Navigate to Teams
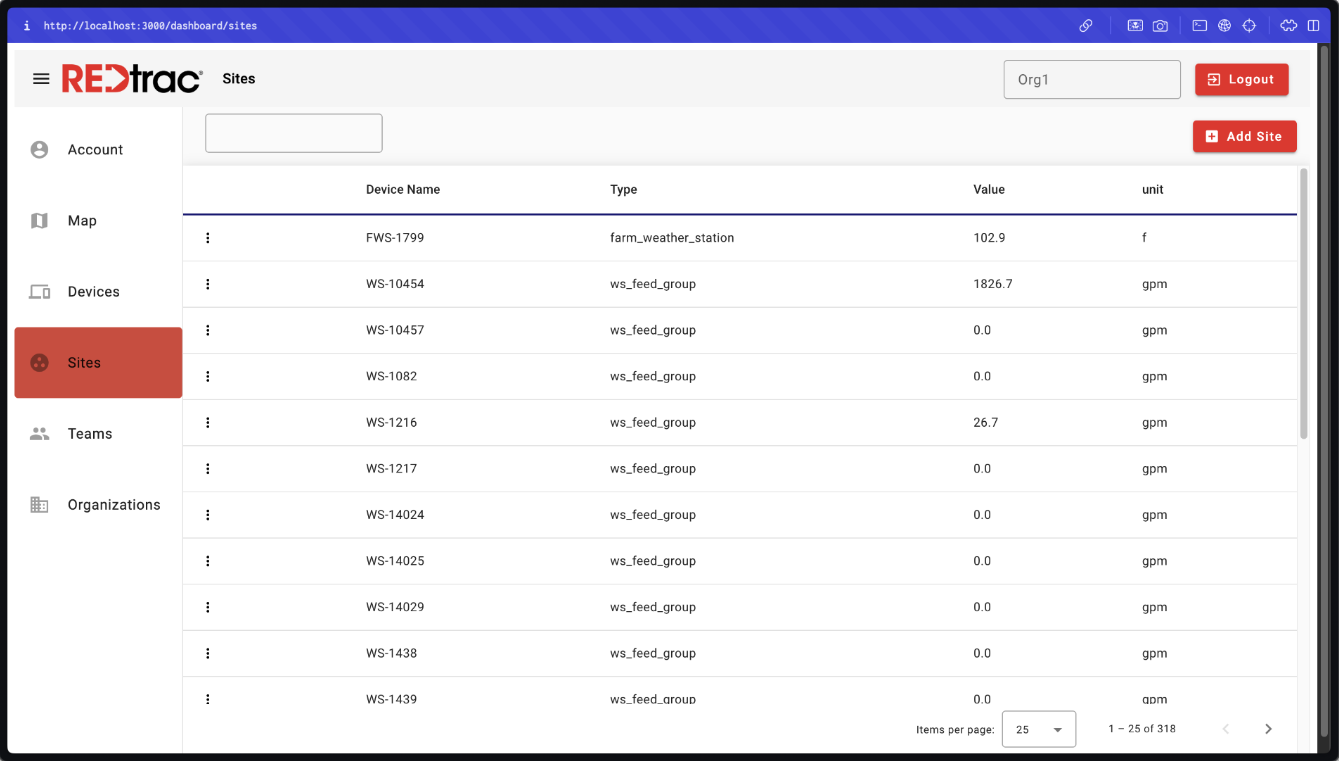 [x=98, y=434]
